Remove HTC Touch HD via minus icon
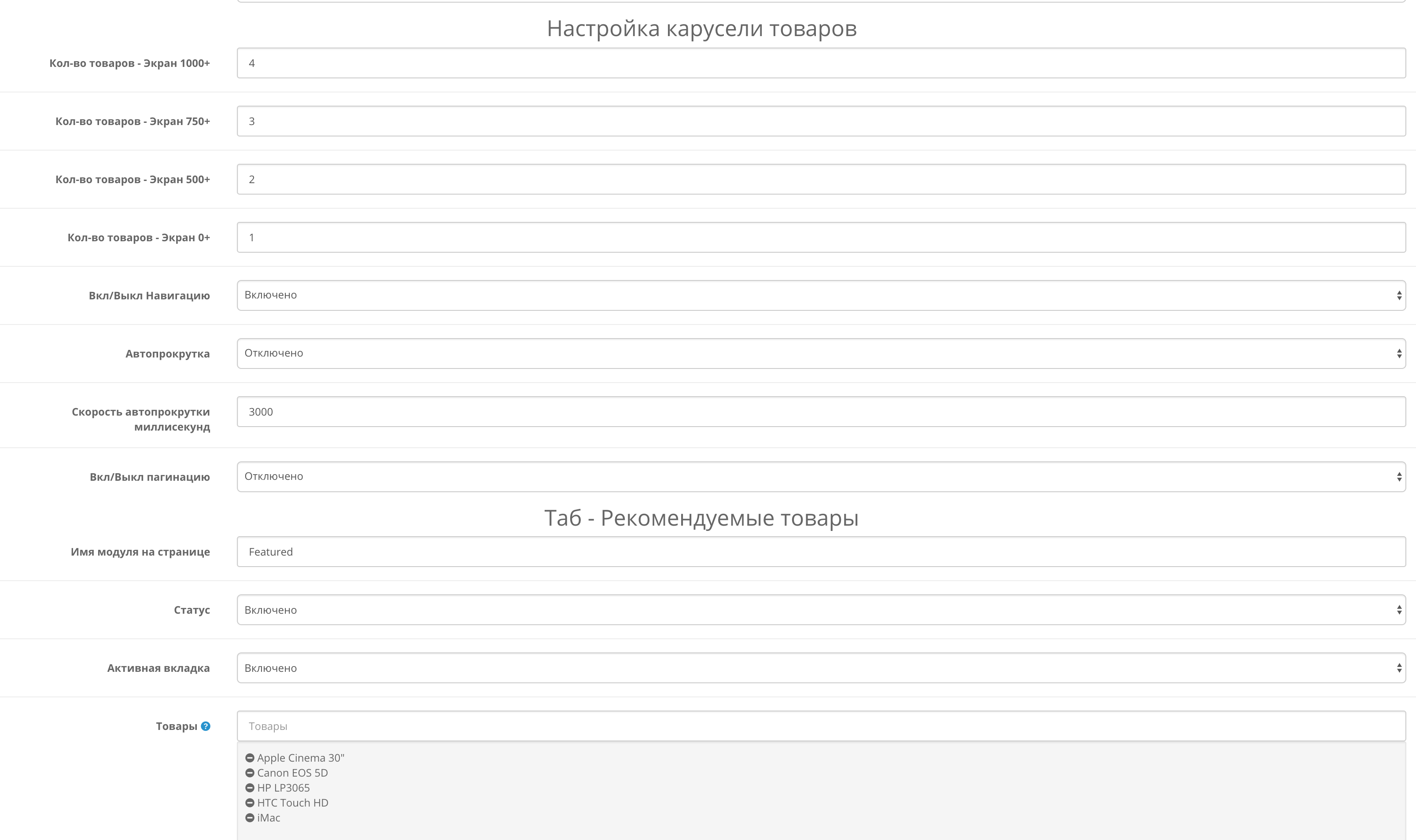 pos(250,803)
